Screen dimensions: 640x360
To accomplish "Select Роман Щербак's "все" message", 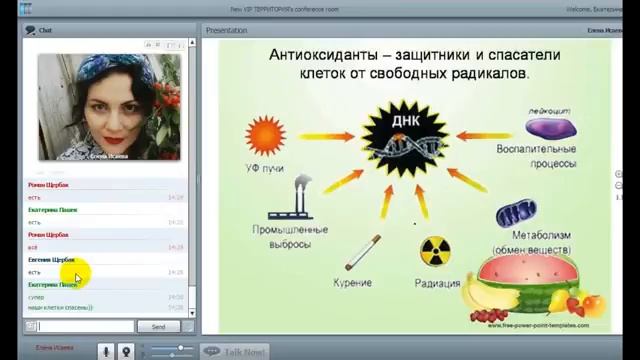I will pyautogui.click(x=33, y=247).
